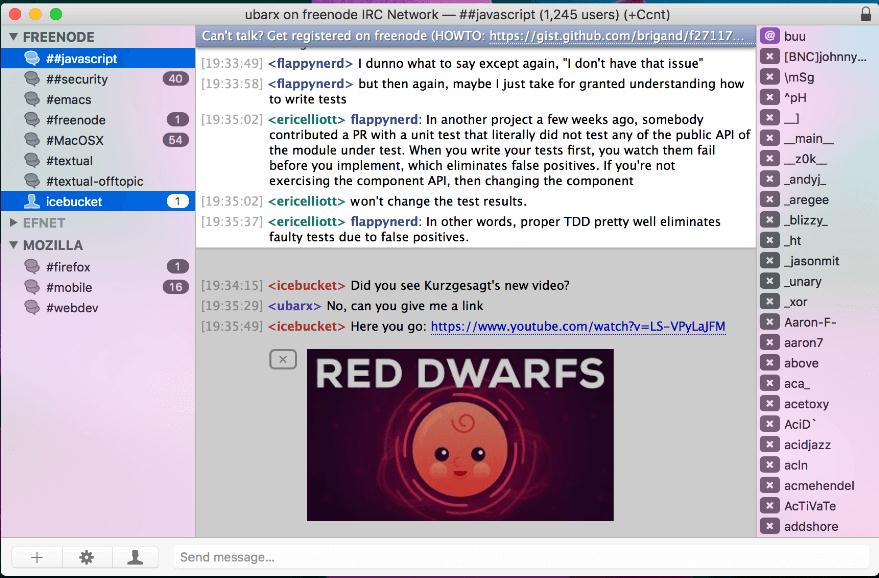The image size is (879, 578).
Task: Click the 19:33:49 flappynerd sender name
Action: point(310,63)
